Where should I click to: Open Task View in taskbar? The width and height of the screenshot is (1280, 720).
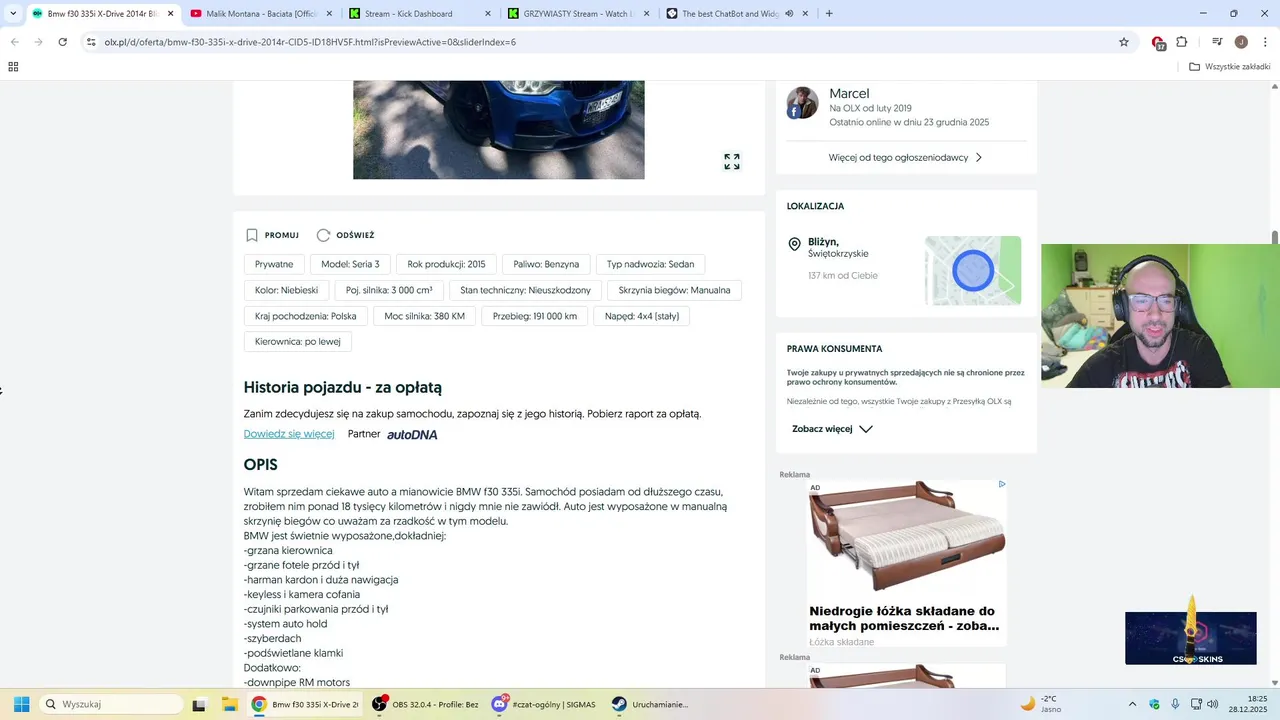pyautogui.click(x=199, y=704)
